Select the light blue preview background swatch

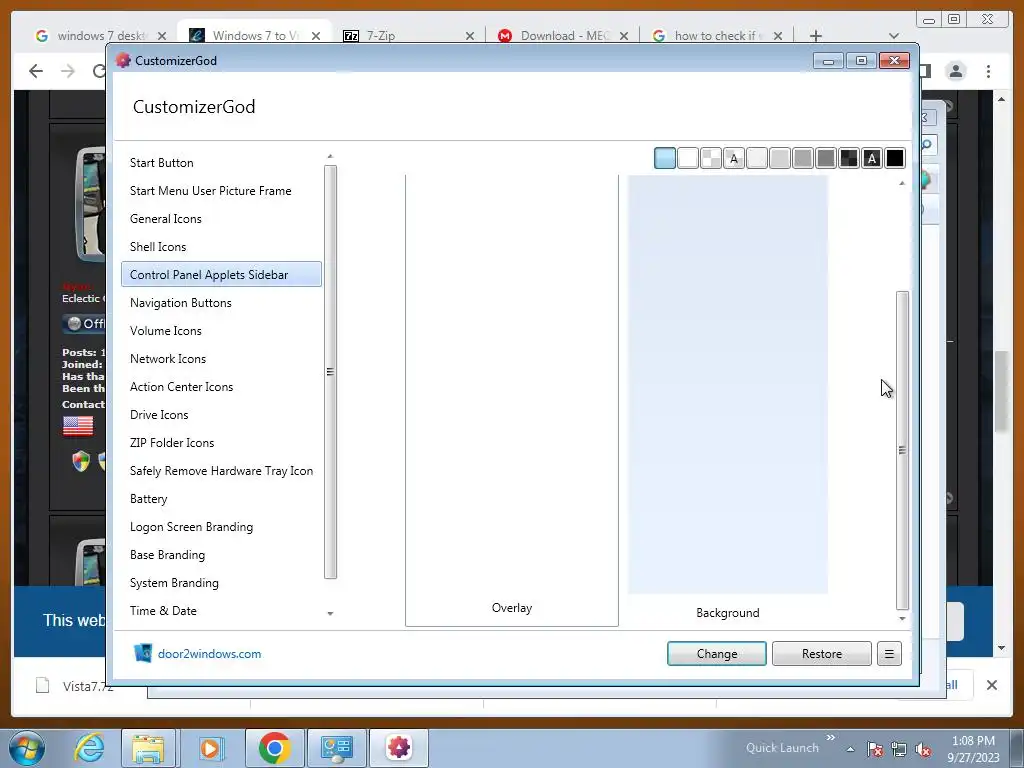pyautogui.click(x=664, y=158)
